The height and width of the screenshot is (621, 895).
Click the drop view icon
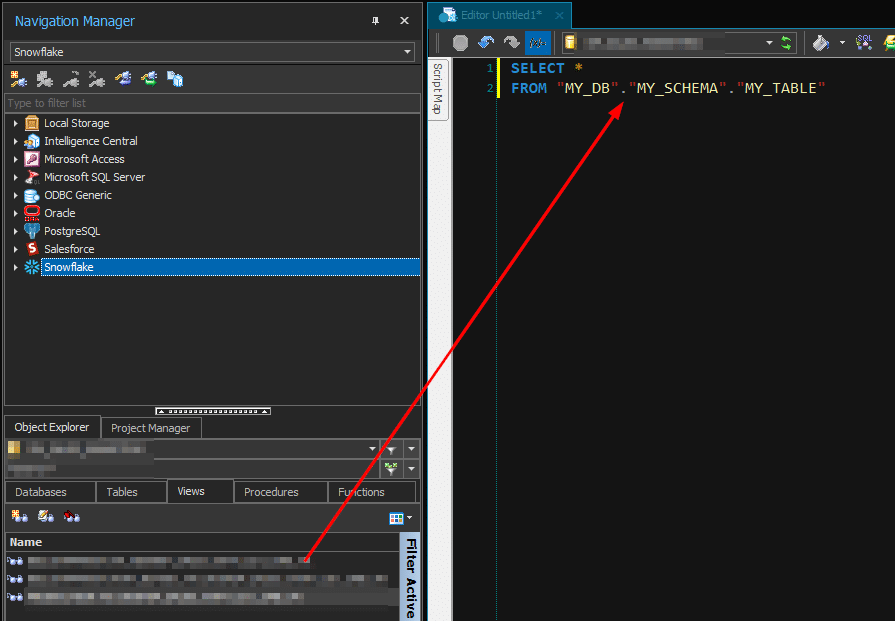click(71, 517)
